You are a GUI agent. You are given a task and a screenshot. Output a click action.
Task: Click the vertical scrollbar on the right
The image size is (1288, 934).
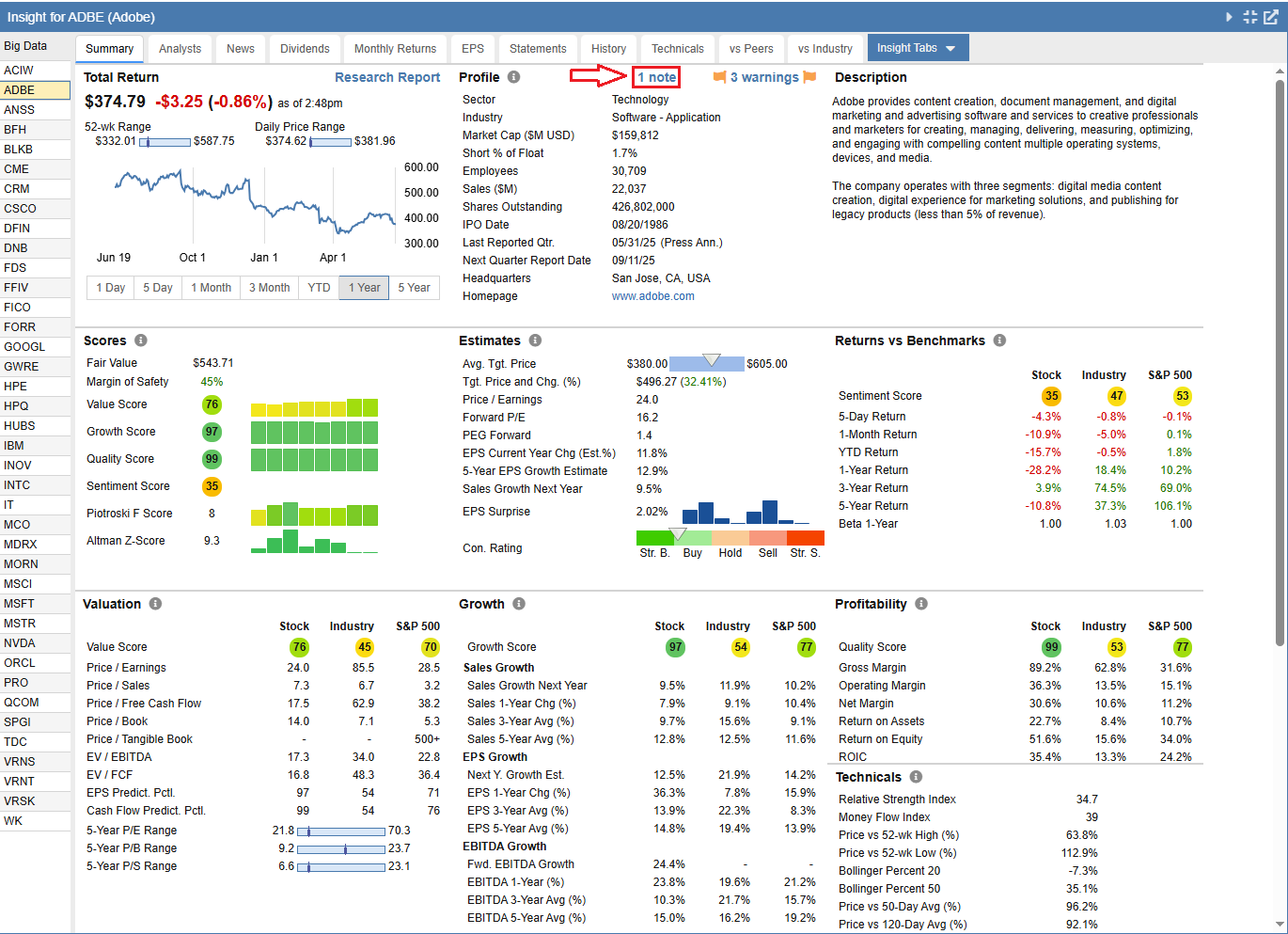point(1280,362)
